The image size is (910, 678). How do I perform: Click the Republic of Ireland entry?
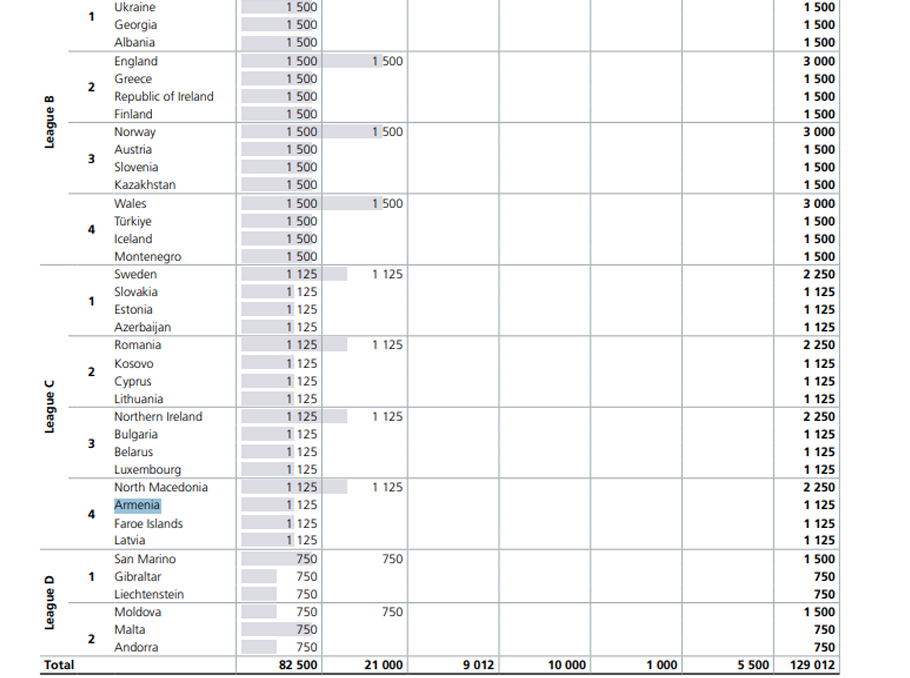(163, 97)
